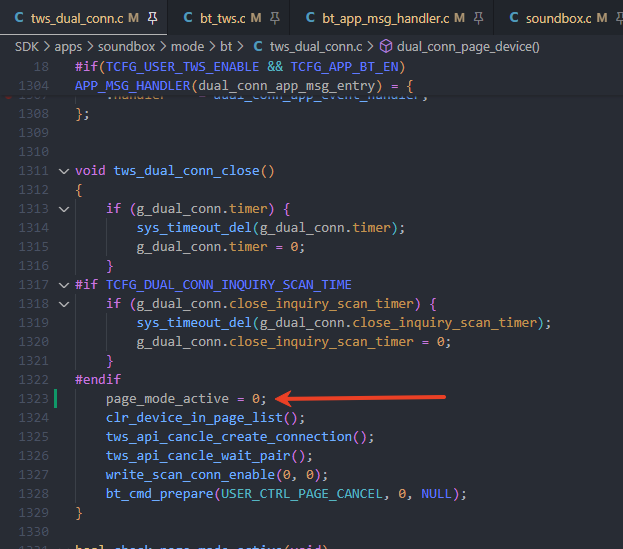Click line number 1323 in the gutter
This screenshot has width=623, height=549.
(x=33, y=398)
